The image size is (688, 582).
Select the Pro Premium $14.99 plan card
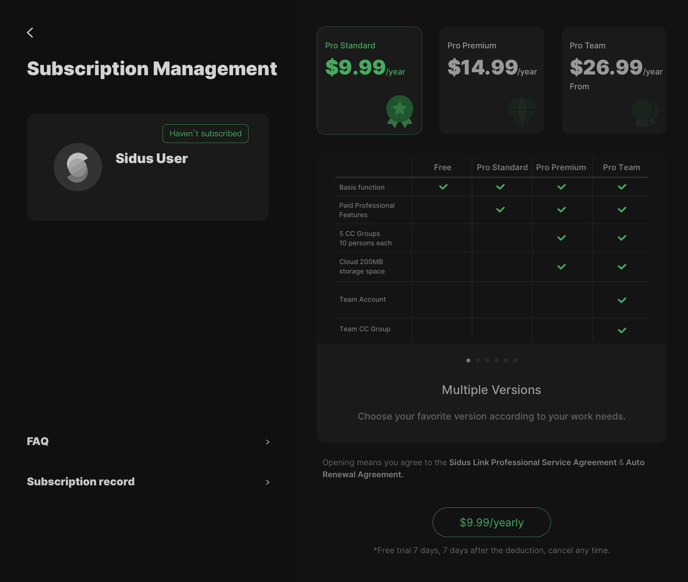pos(491,80)
